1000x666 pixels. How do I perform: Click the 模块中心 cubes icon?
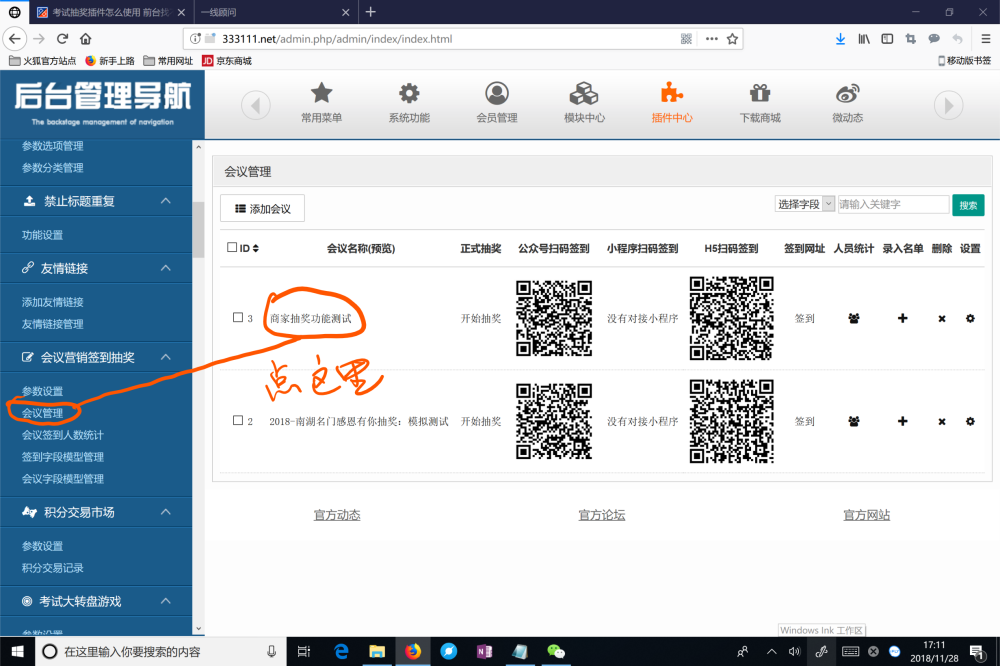[x=584, y=94]
